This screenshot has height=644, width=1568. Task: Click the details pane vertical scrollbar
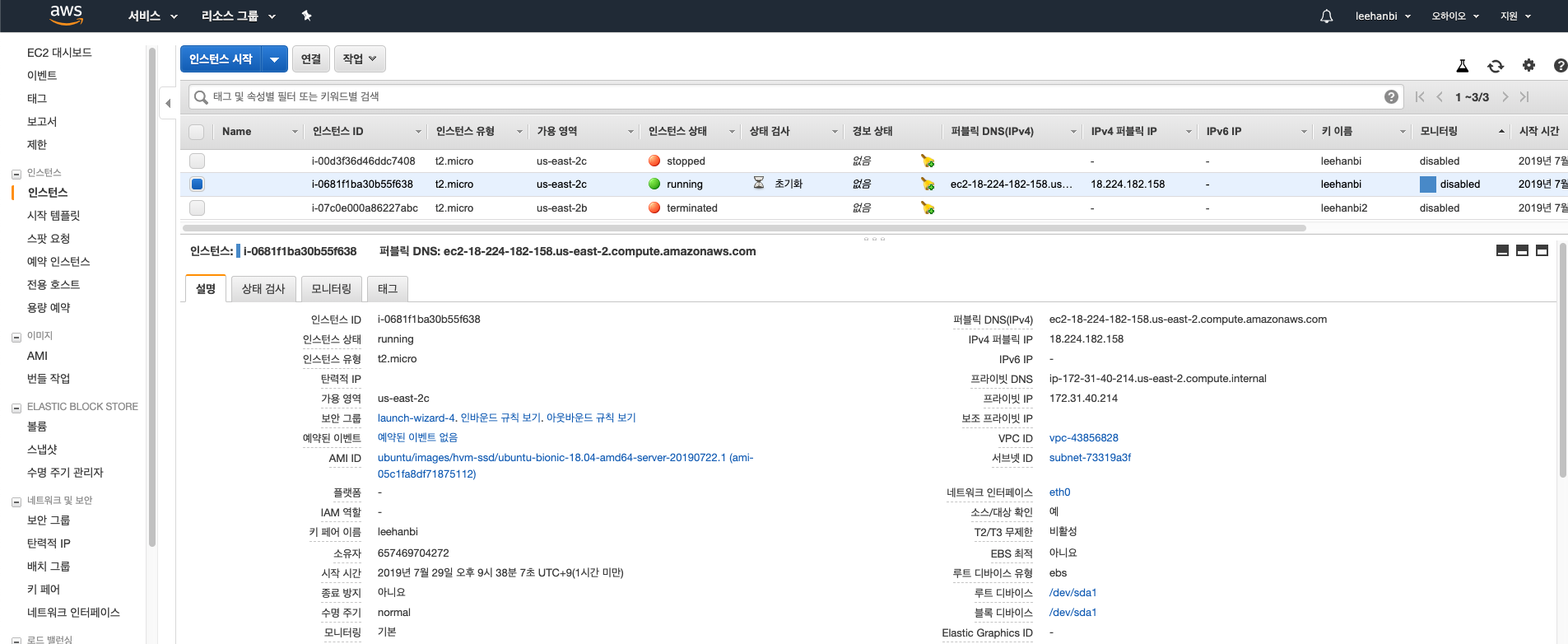pos(1562,360)
